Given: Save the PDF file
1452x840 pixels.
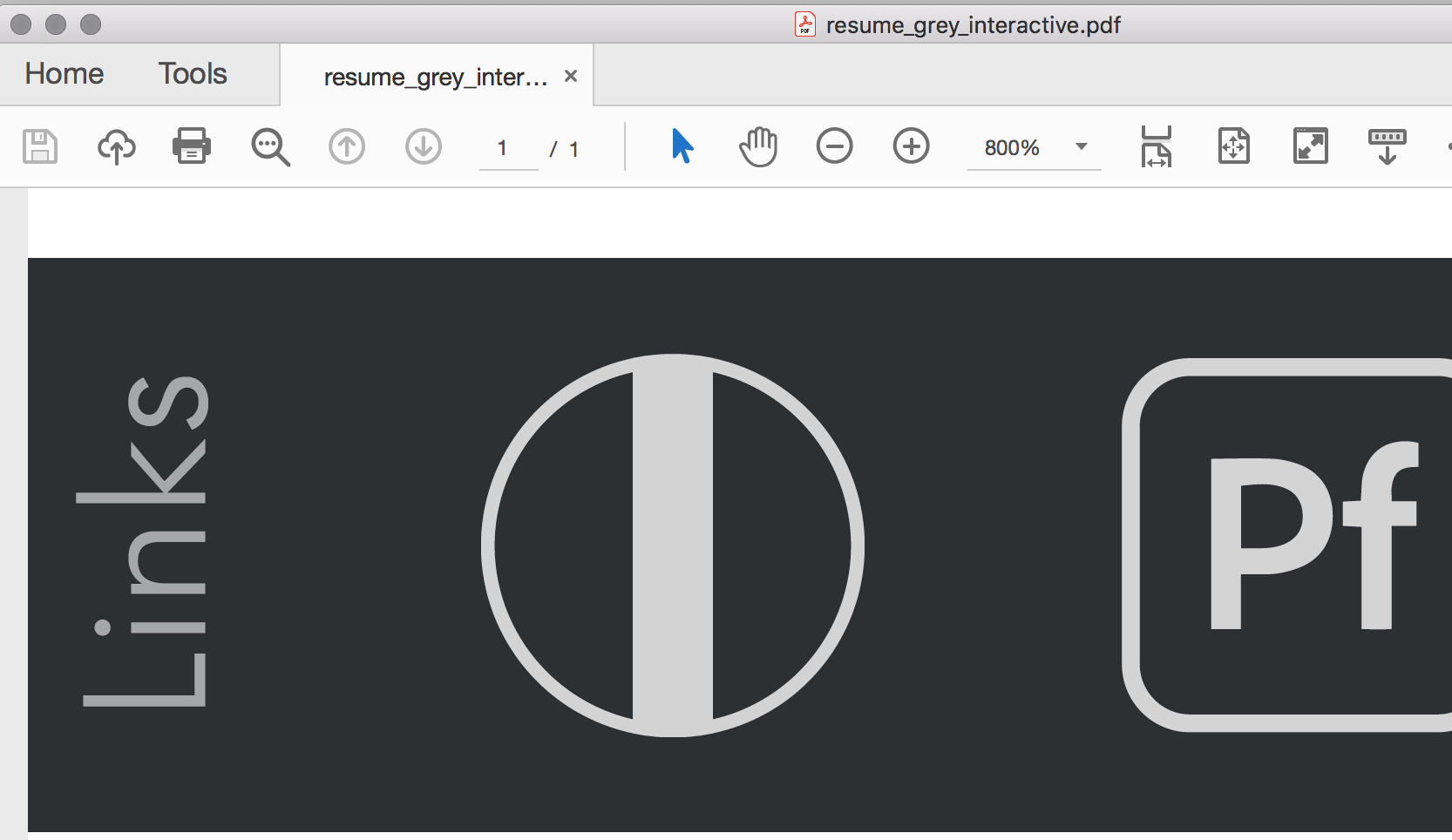Looking at the screenshot, I should [38, 146].
